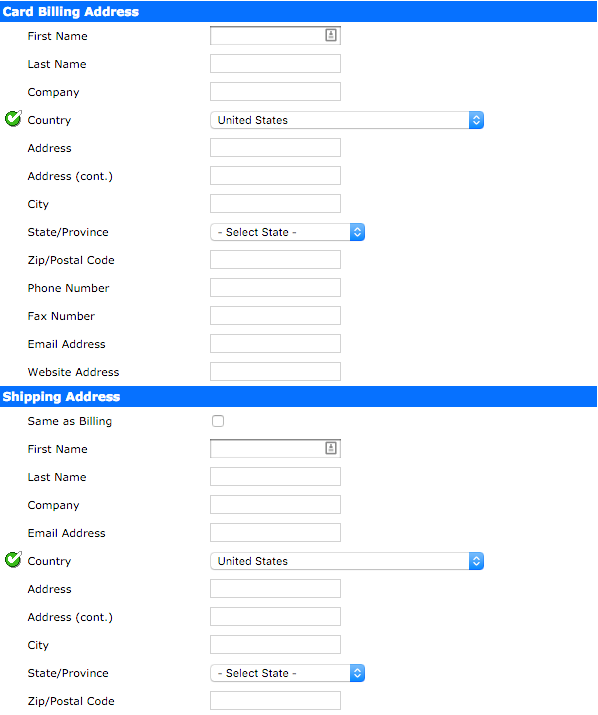Open shipping Country dropdown showing United States

pos(347,561)
